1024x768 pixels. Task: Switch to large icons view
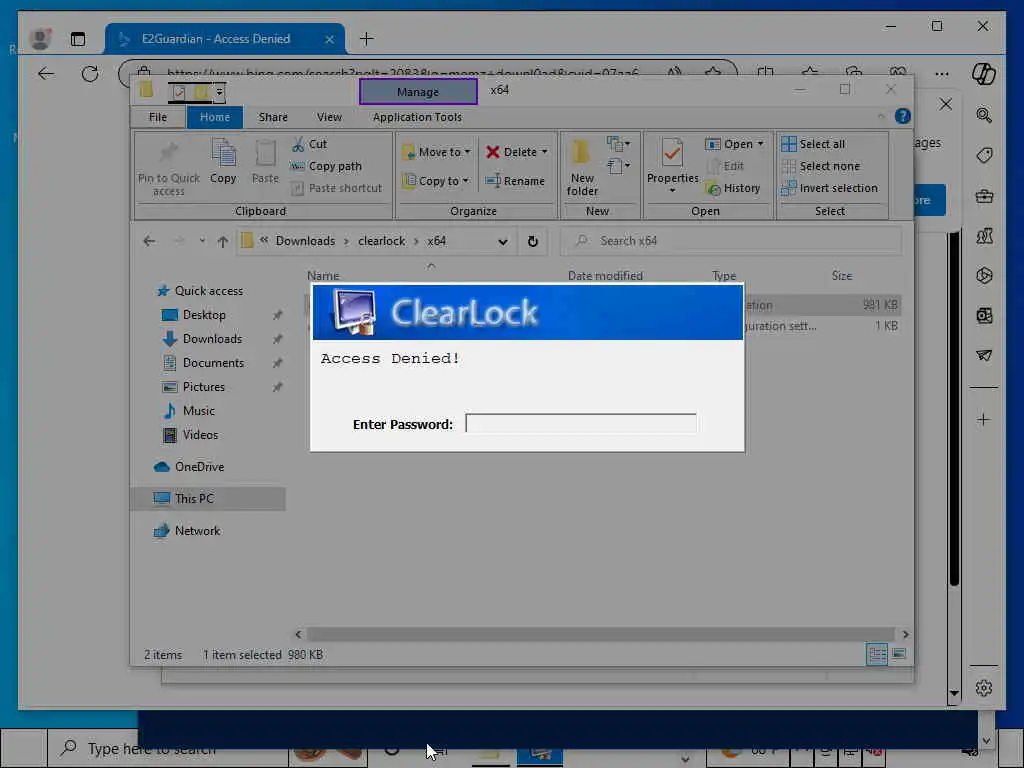point(899,654)
